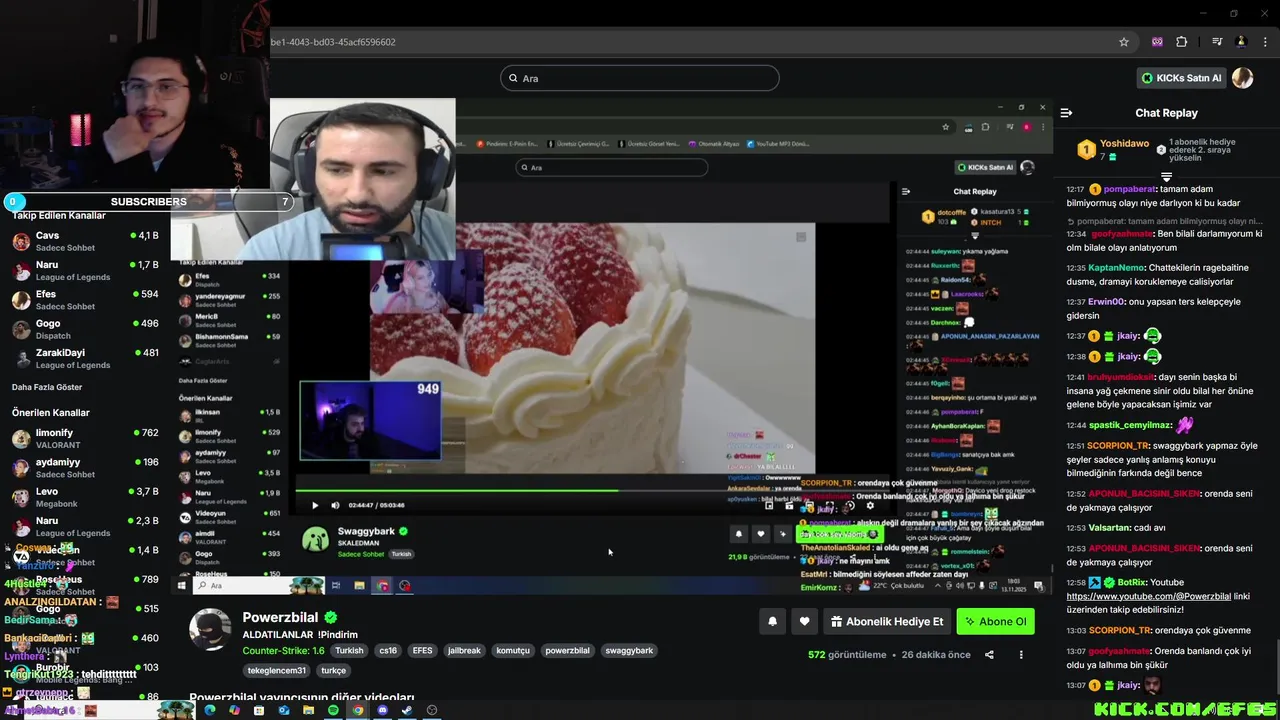Viewport: 1280px width, 720px height.
Task: Bookmark page with the star icon
Action: (1124, 42)
